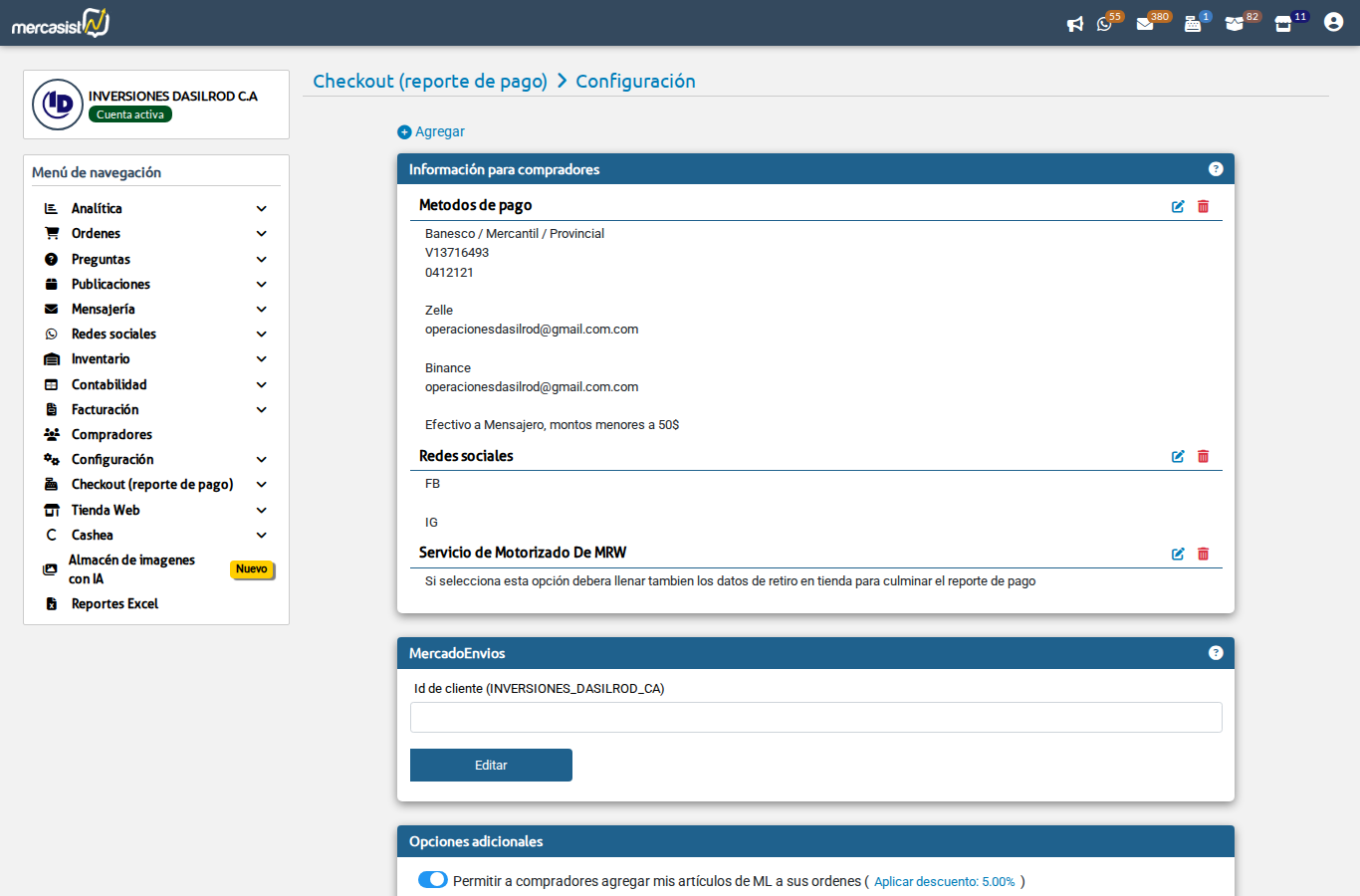
Task: Open the Compradores menu item
Action: click(113, 434)
